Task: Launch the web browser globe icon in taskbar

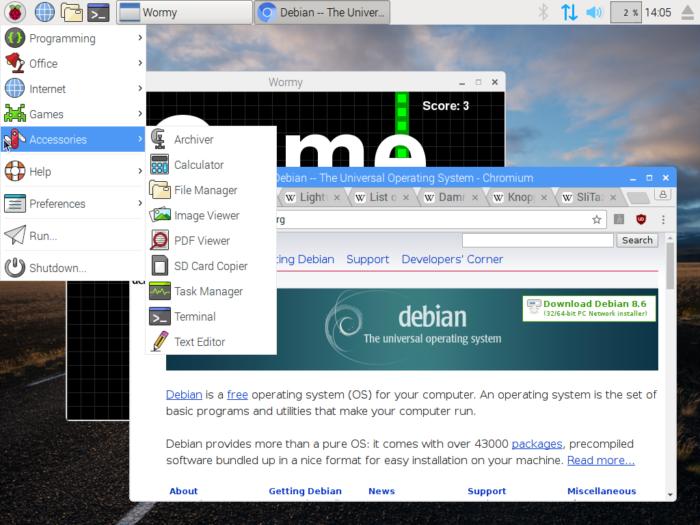Action: pyautogui.click(x=45, y=12)
